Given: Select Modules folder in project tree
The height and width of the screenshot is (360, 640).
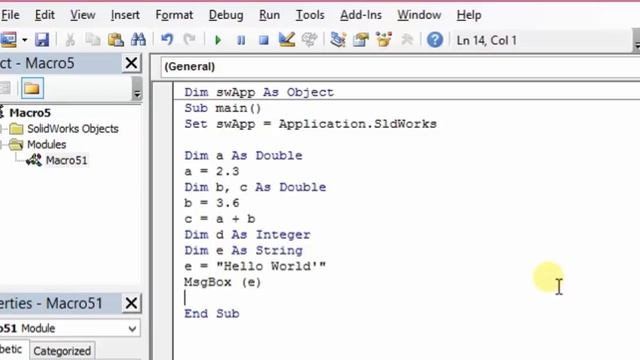Looking at the screenshot, I should click(x=47, y=144).
